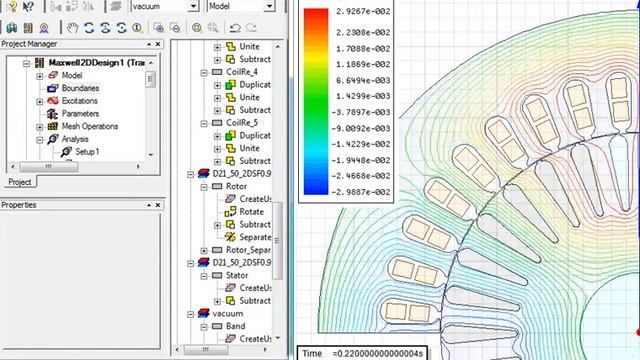The image size is (640, 360).
Task: Select Unite under CoilRe_4
Action: (249, 97)
